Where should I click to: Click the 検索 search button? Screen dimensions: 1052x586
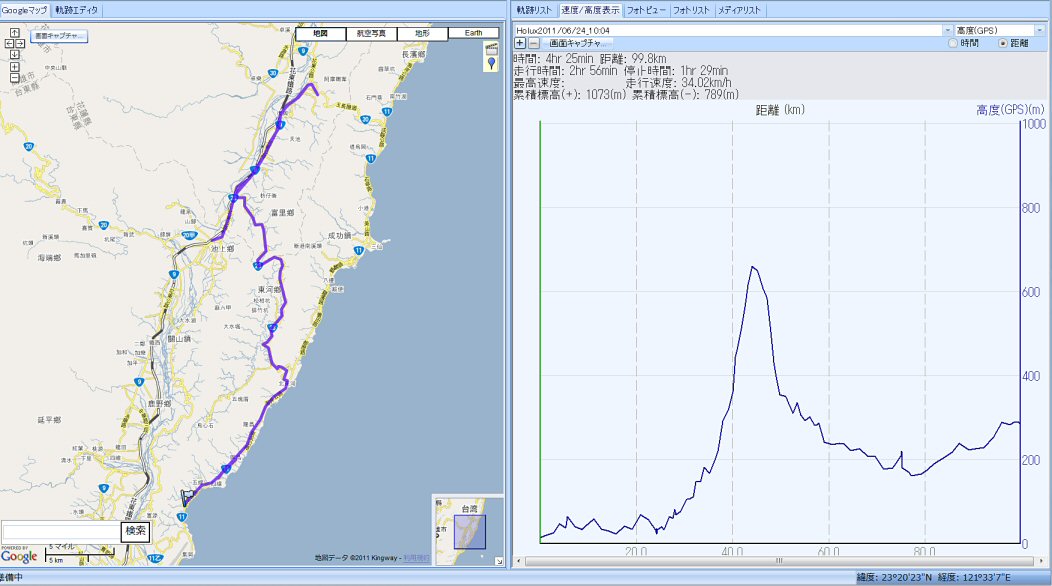coord(136,531)
